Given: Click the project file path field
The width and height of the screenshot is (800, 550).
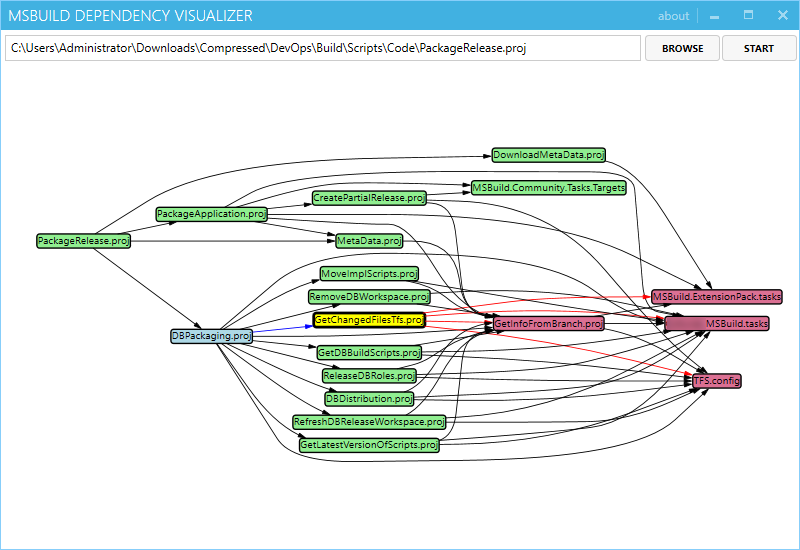Looking at the screenshot, I should [x=322, y=48].
